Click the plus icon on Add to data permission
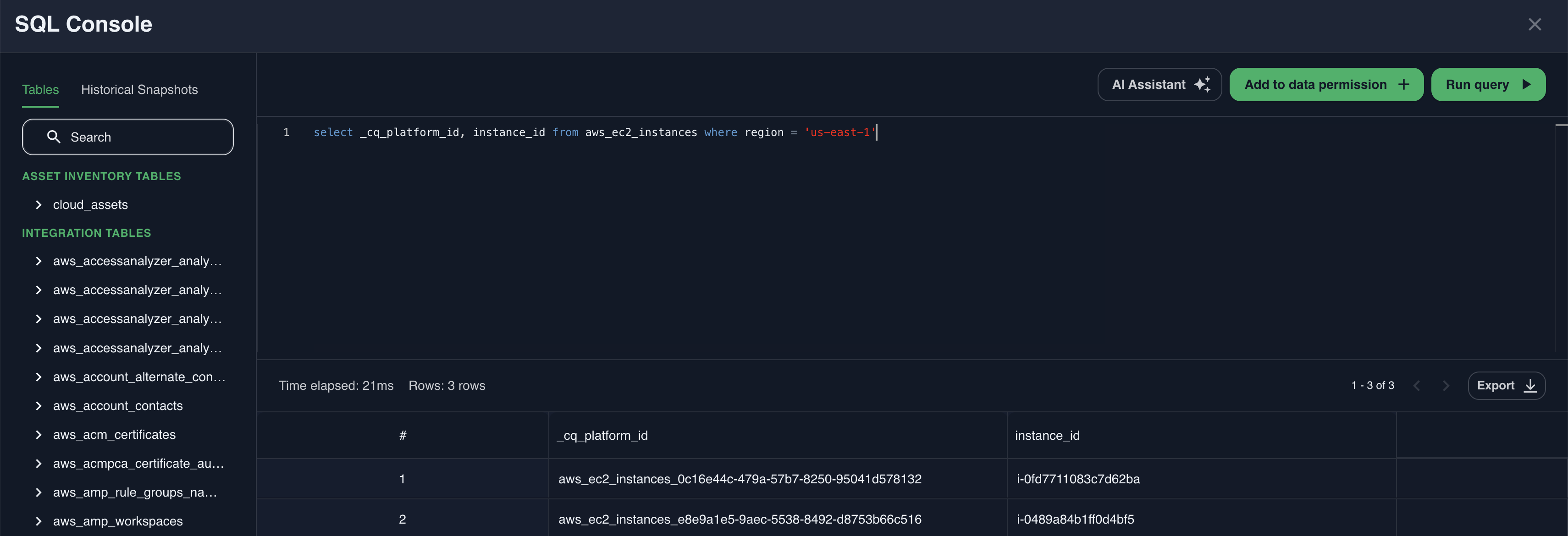 point(1404,85)
